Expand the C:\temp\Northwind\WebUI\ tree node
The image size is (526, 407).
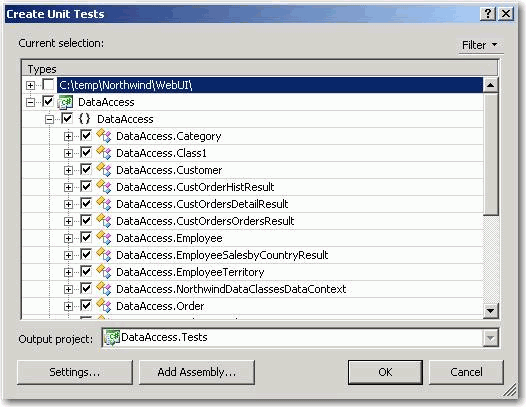[x=30, y=85]
